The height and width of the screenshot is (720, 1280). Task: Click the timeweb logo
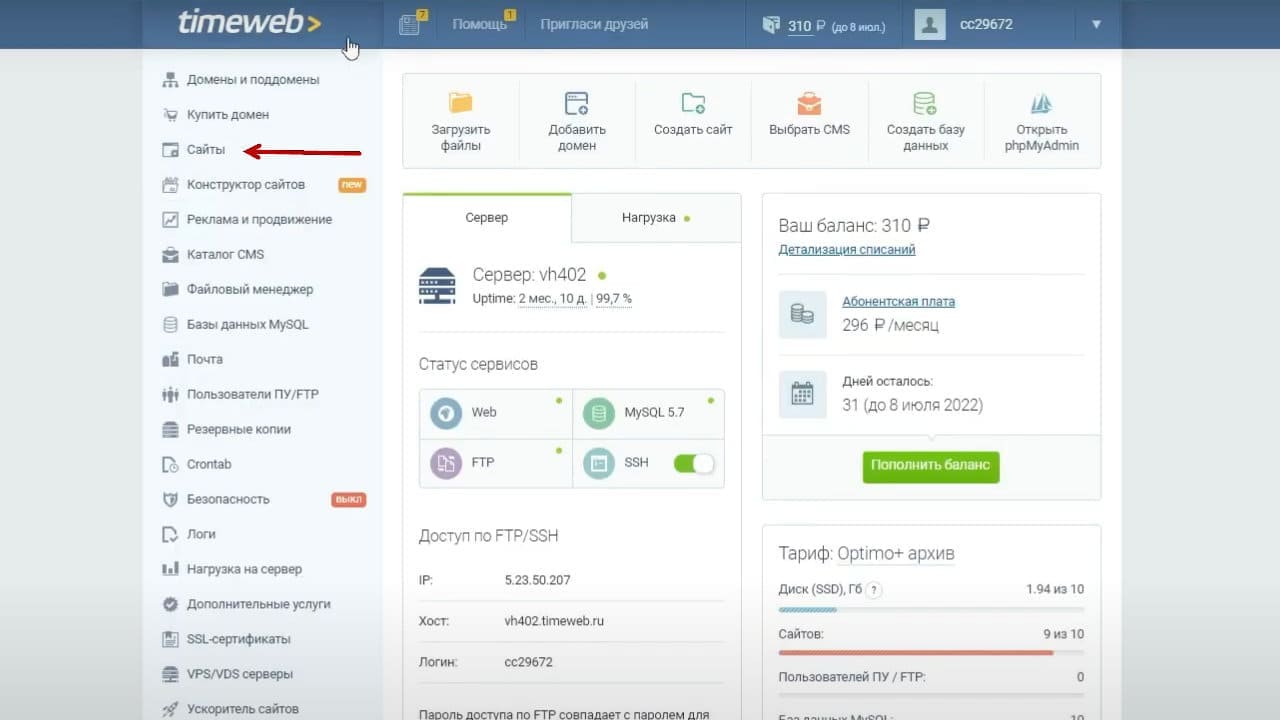[x=250, y=23]
